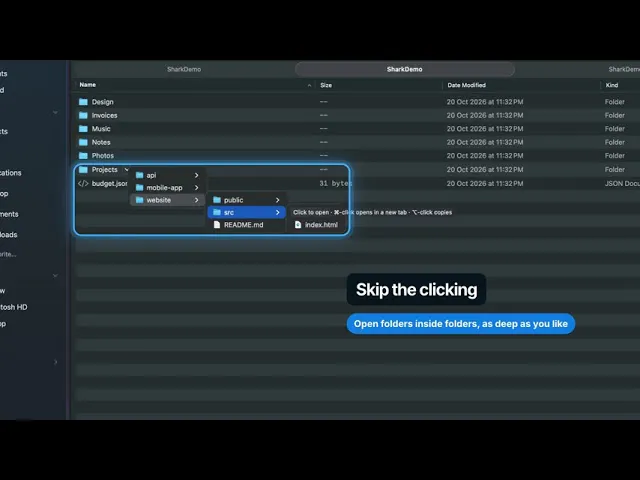Expand the website submenu chevron
The height and width of the screenshot is (480, 640).
(196, 200)
